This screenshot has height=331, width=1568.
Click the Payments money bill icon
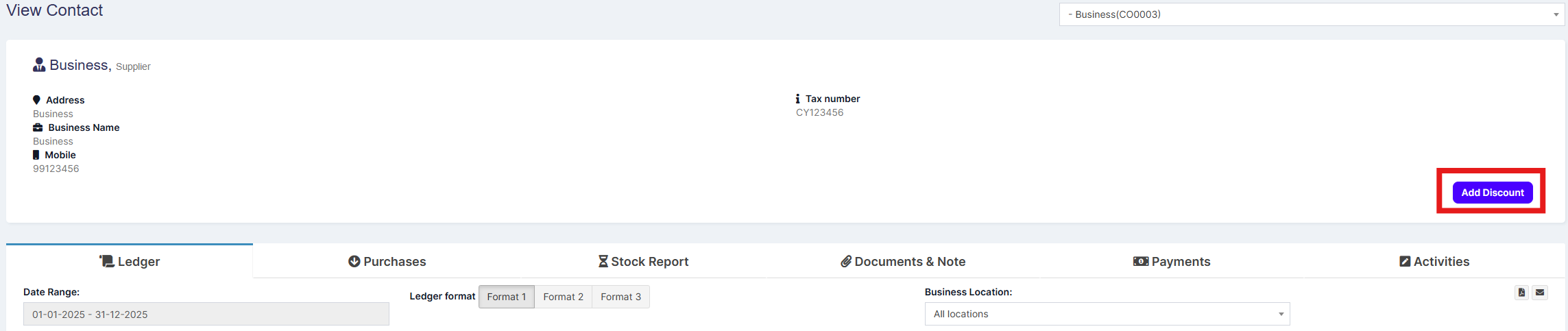pos(1140,261)
